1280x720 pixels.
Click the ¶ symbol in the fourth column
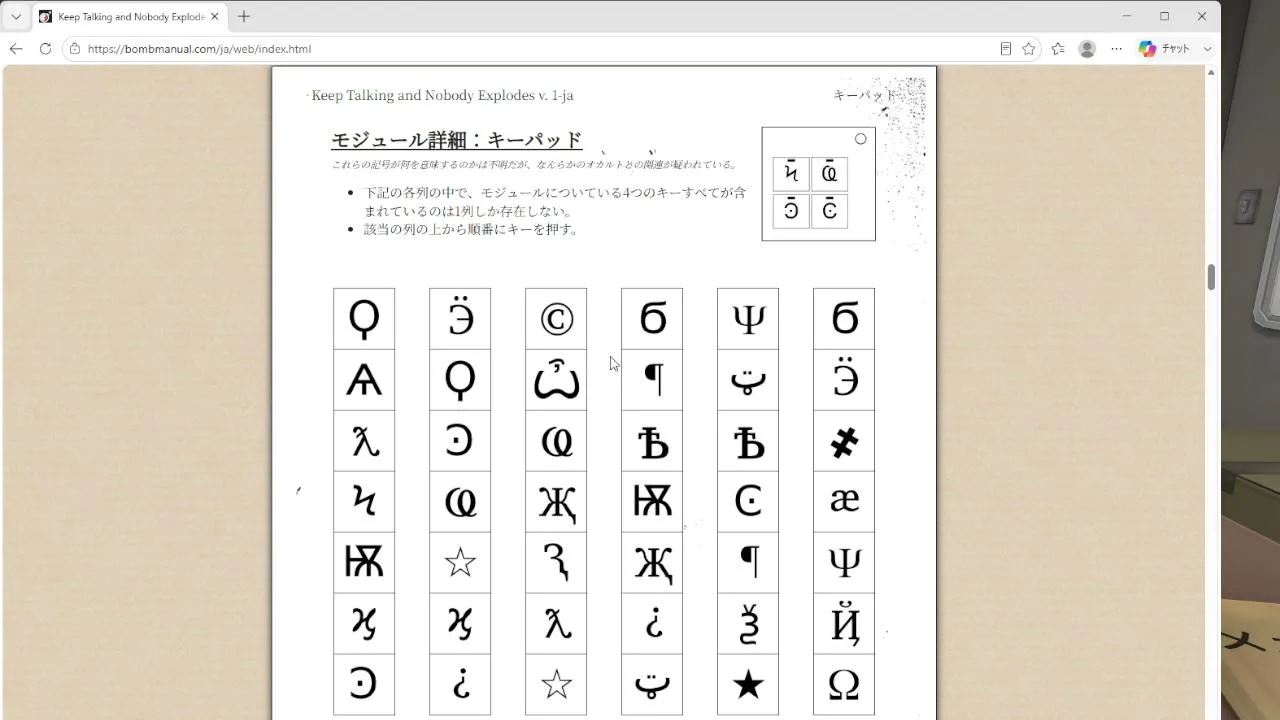(x=652, y=380)
